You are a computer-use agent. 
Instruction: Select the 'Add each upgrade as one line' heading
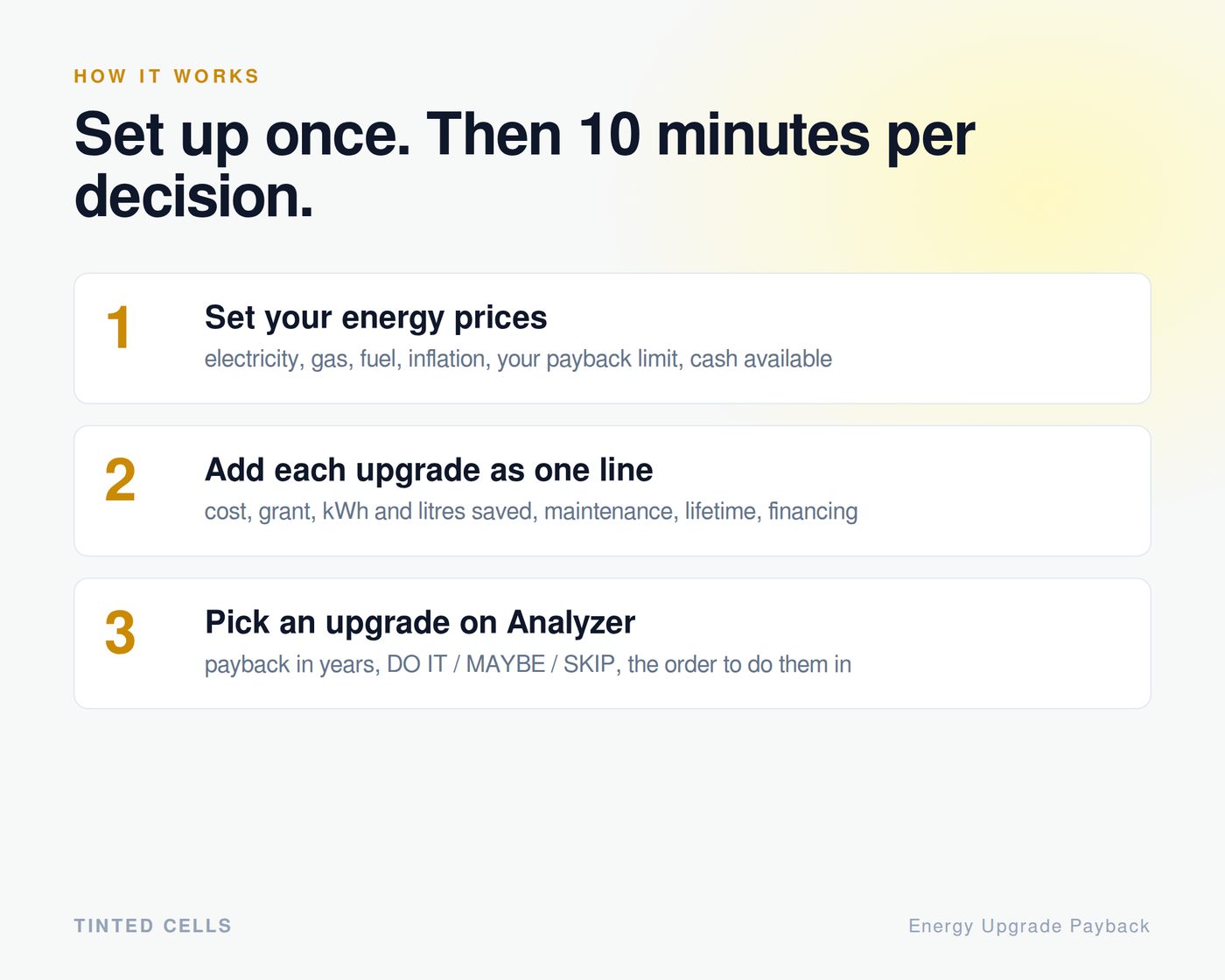click(x=429, y=470)
